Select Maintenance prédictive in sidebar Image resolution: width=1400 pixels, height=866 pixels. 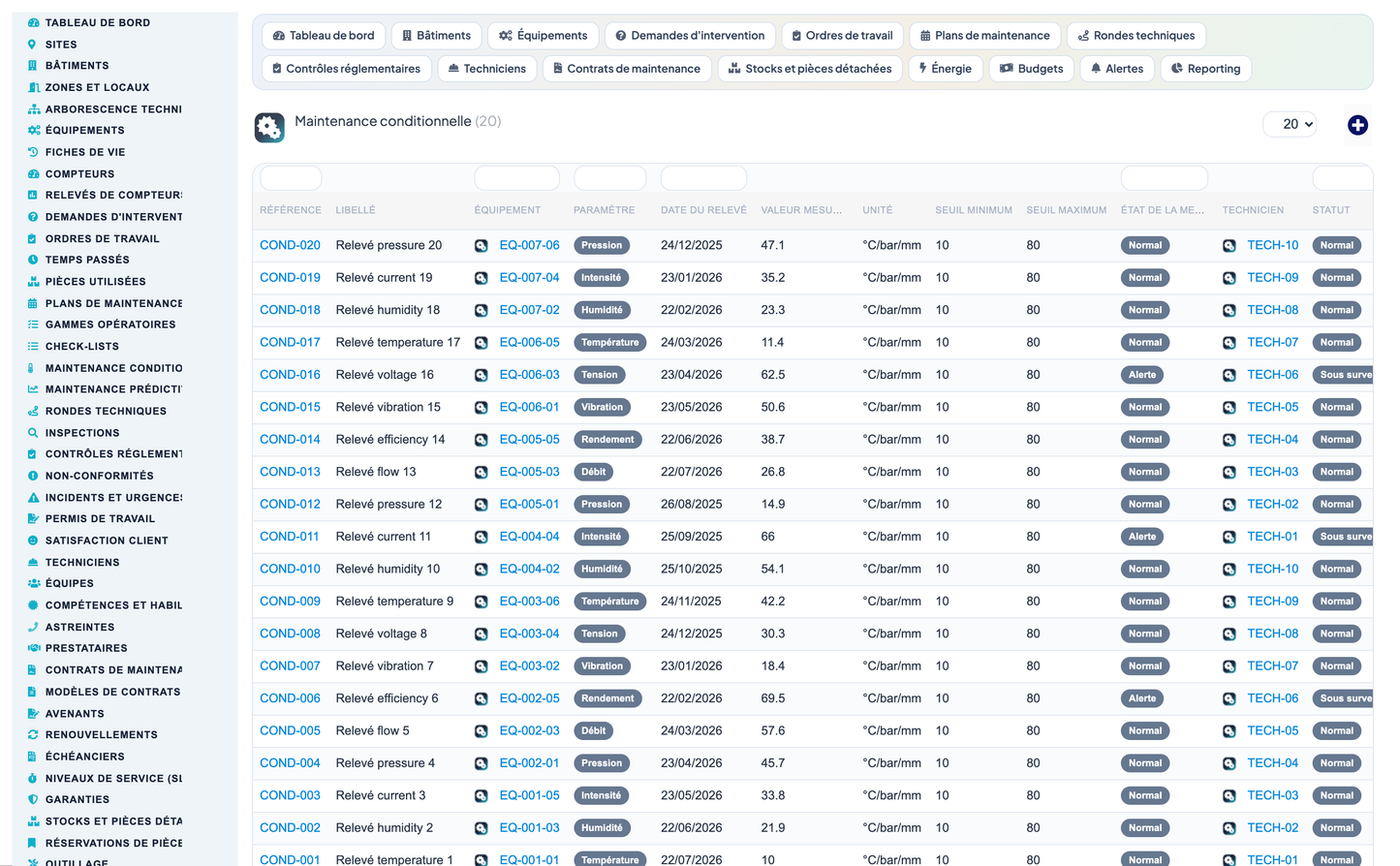(113, 389)
